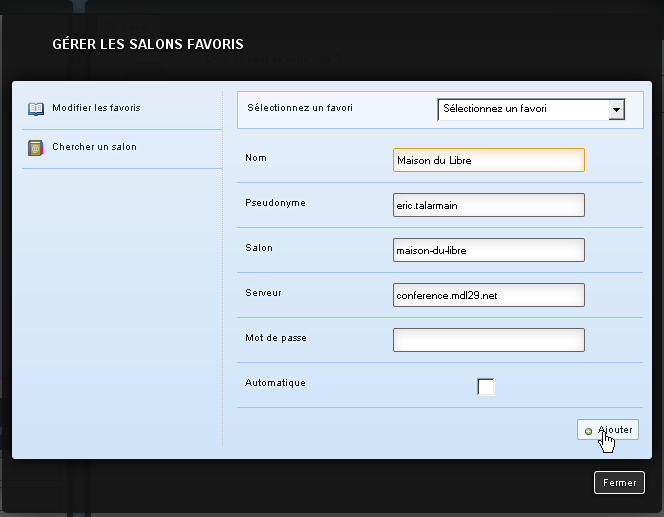
Task: Close the dialog with the Fermer button
Action: click(x=619, y=482)
